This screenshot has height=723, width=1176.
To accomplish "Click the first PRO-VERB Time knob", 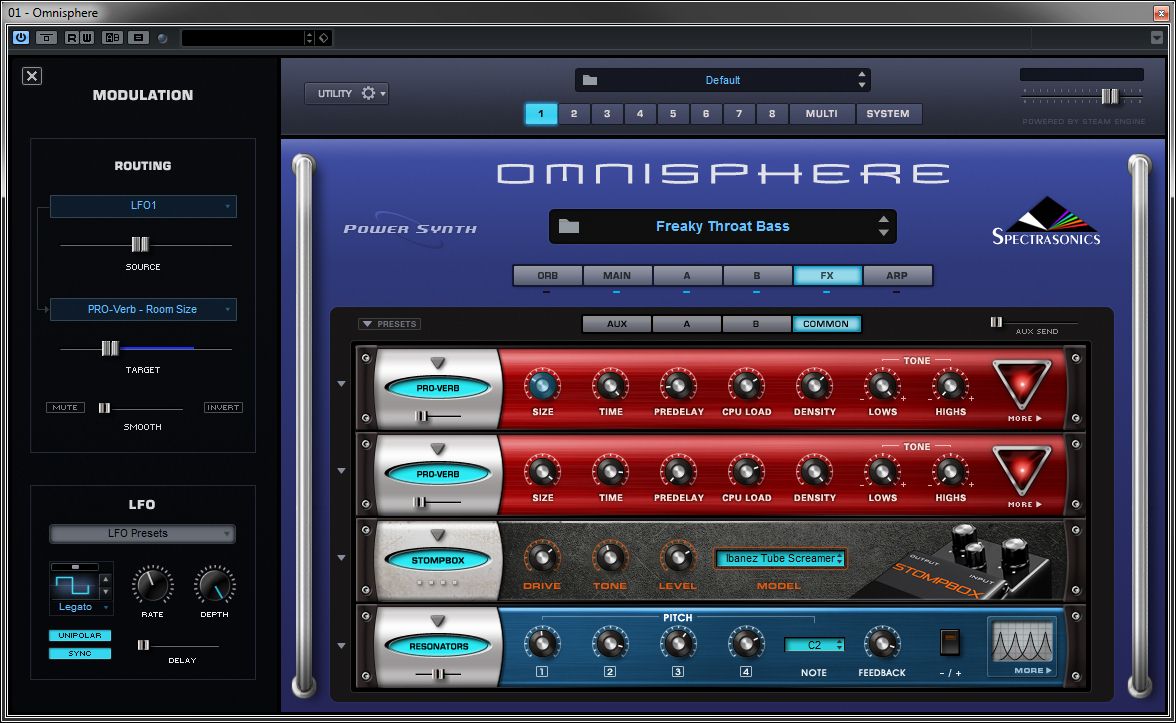I will [x=610, y=386].
